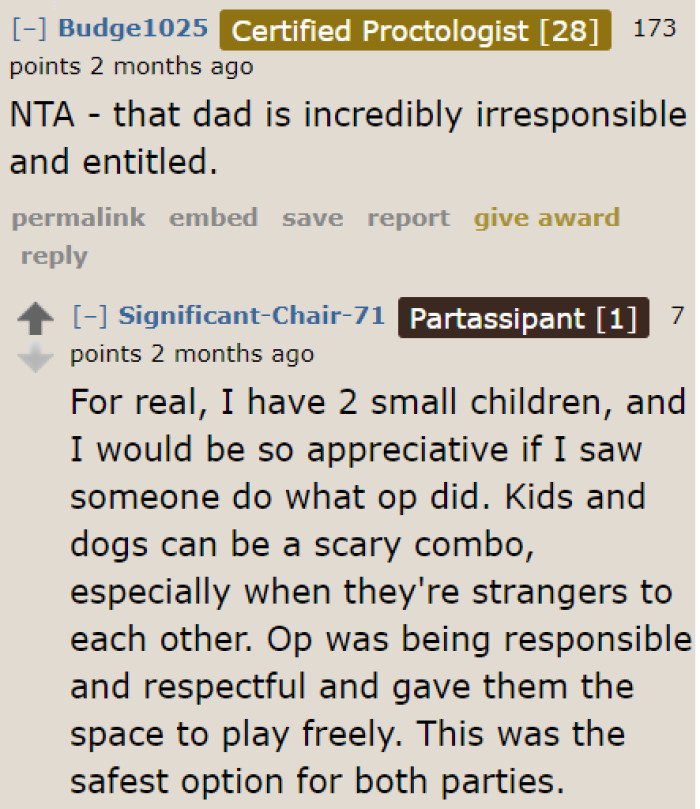Click the permalink link
Screen dimensions: 700x809
[78, 217]
